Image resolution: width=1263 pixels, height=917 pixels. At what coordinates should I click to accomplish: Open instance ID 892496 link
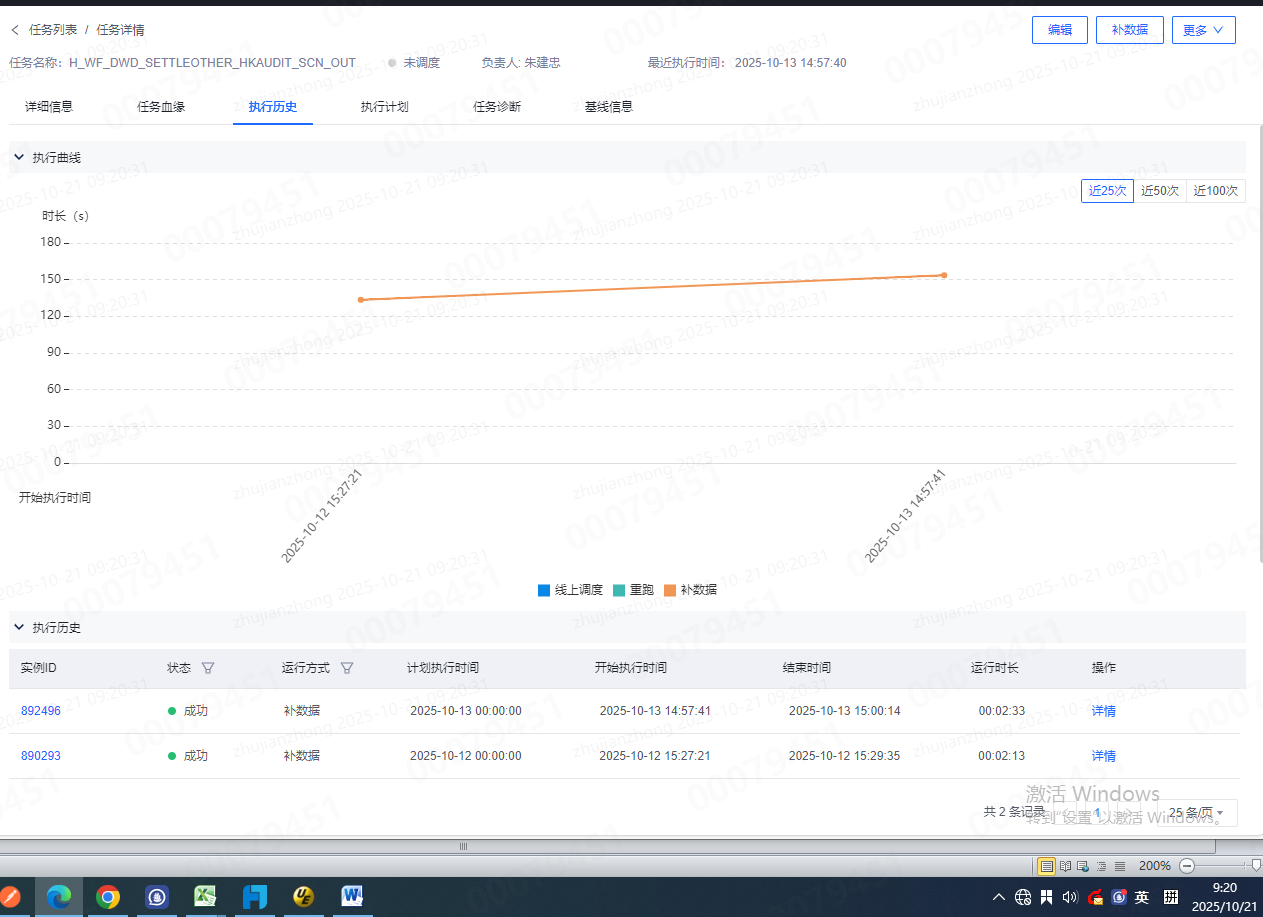pyautogui.click(x=41, y=711)
